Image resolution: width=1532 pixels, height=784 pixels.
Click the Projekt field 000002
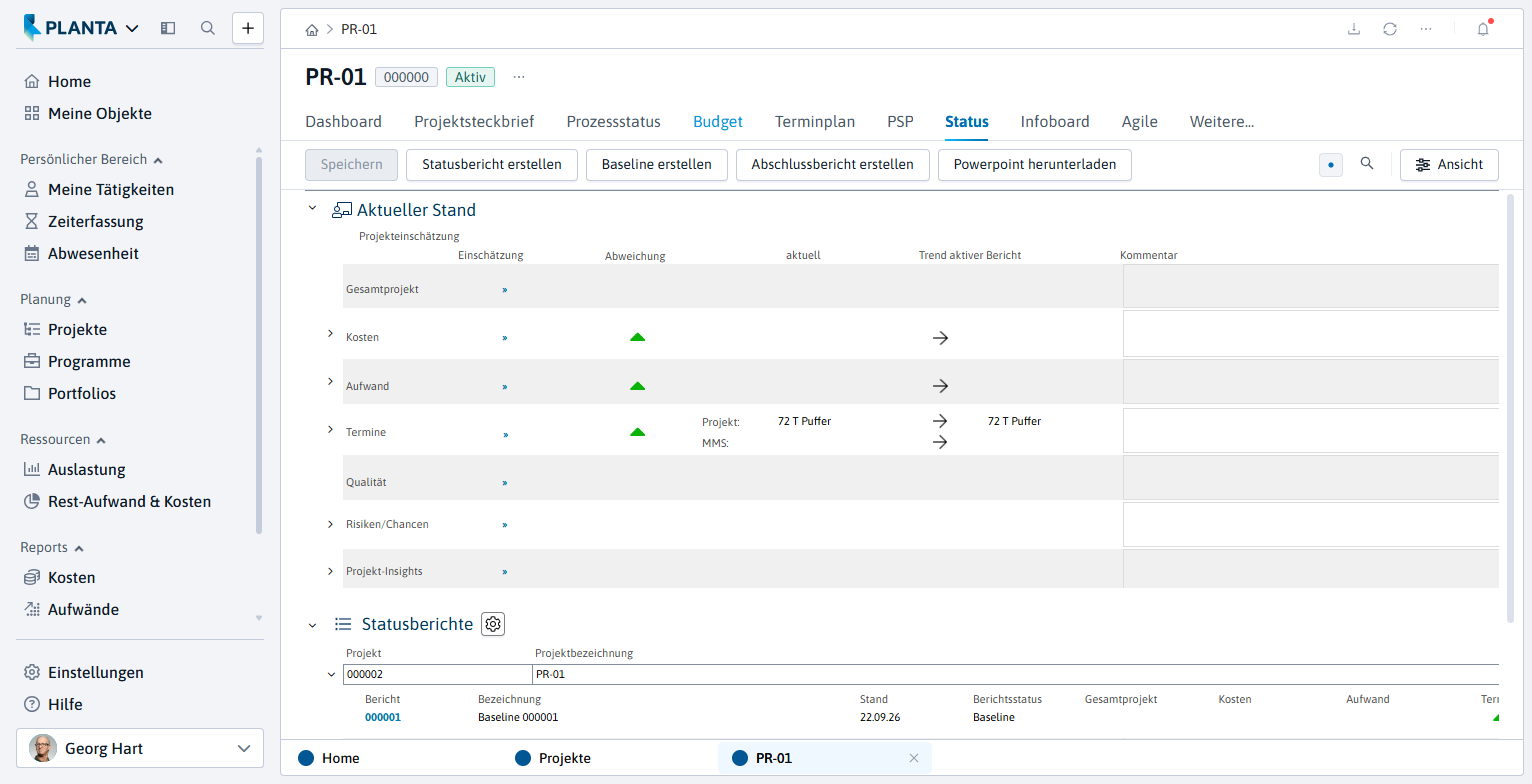[x=438, y=674]
